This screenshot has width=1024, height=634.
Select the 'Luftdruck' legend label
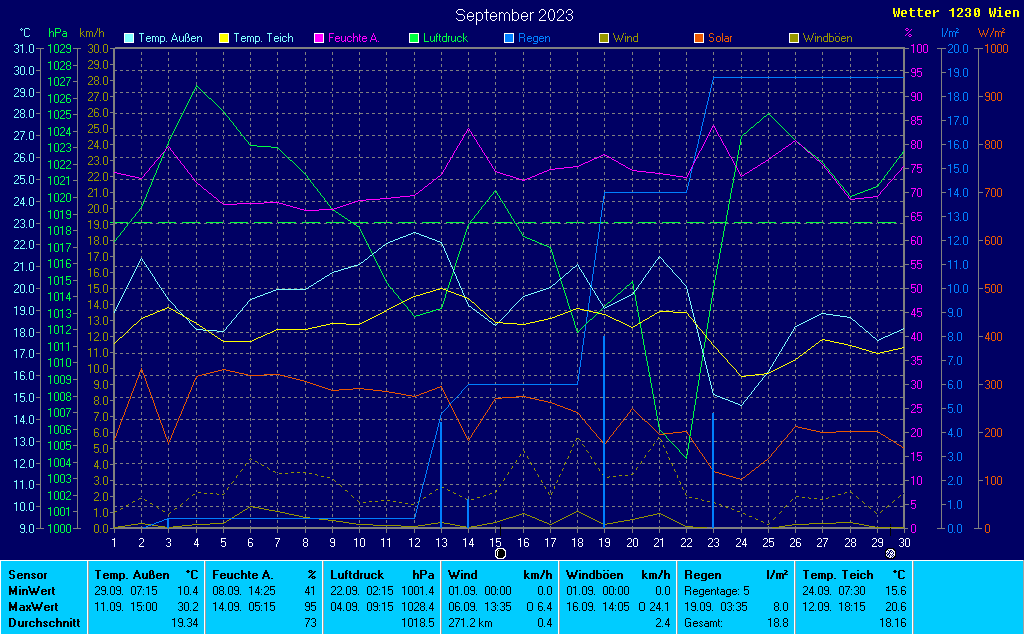pyautogui.click(x=445, y=38)
